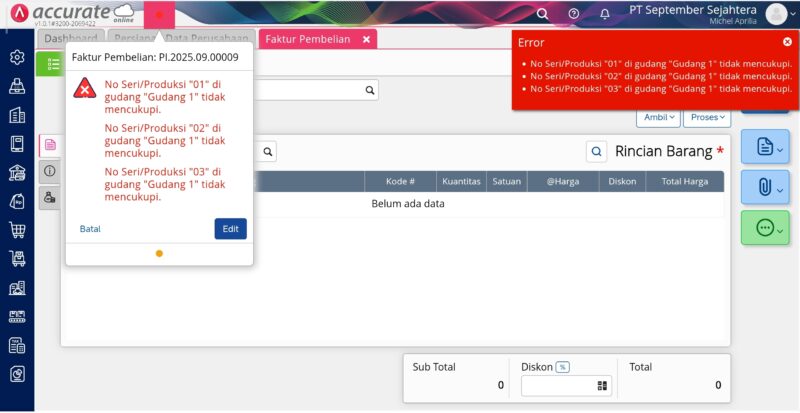Expand the Proses dropdown
This screenshot has width=800, height=413.
tap(710, 117)
